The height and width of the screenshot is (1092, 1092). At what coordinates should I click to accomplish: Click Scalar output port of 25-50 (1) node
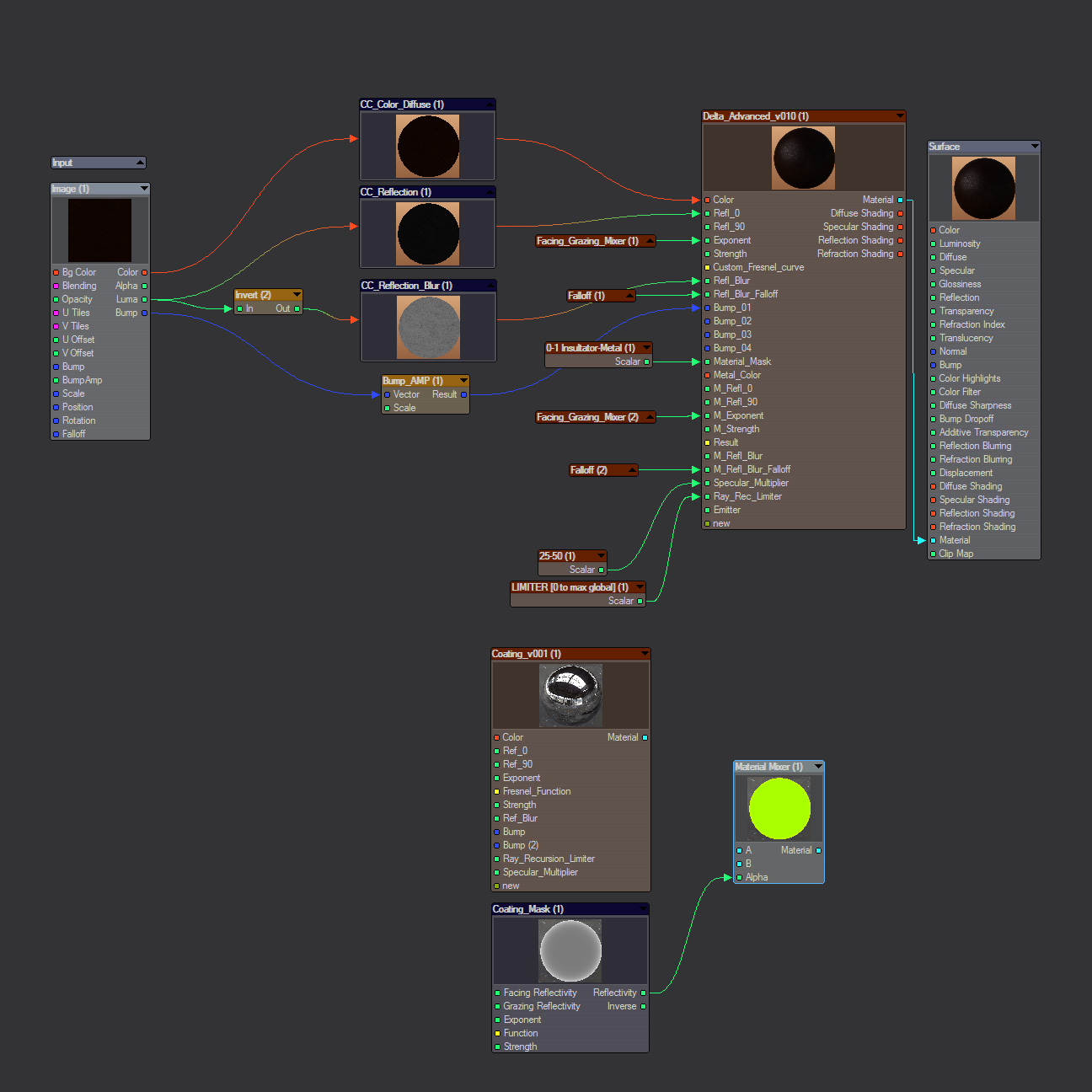(601, 570)
